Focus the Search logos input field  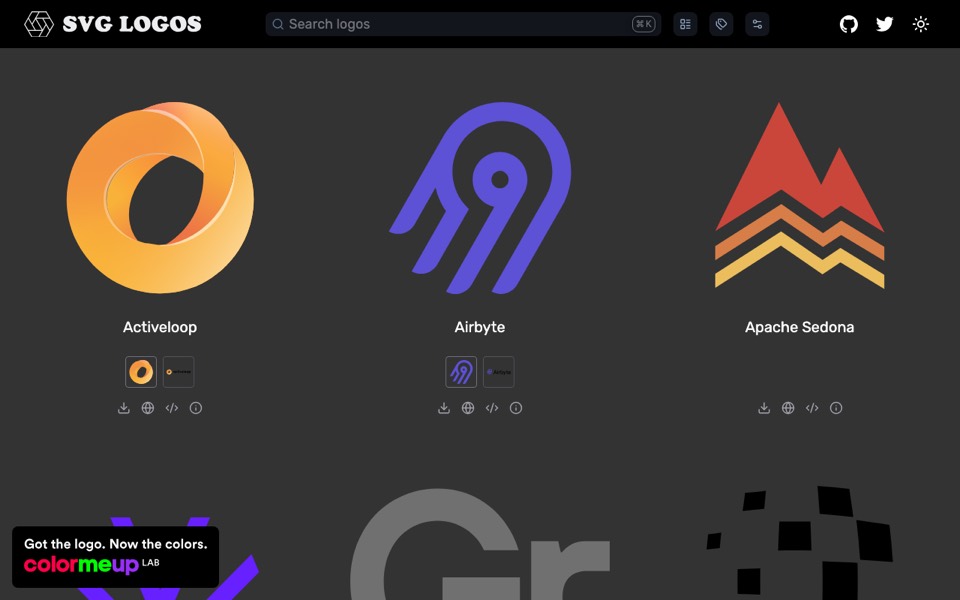tap(463, 24)
